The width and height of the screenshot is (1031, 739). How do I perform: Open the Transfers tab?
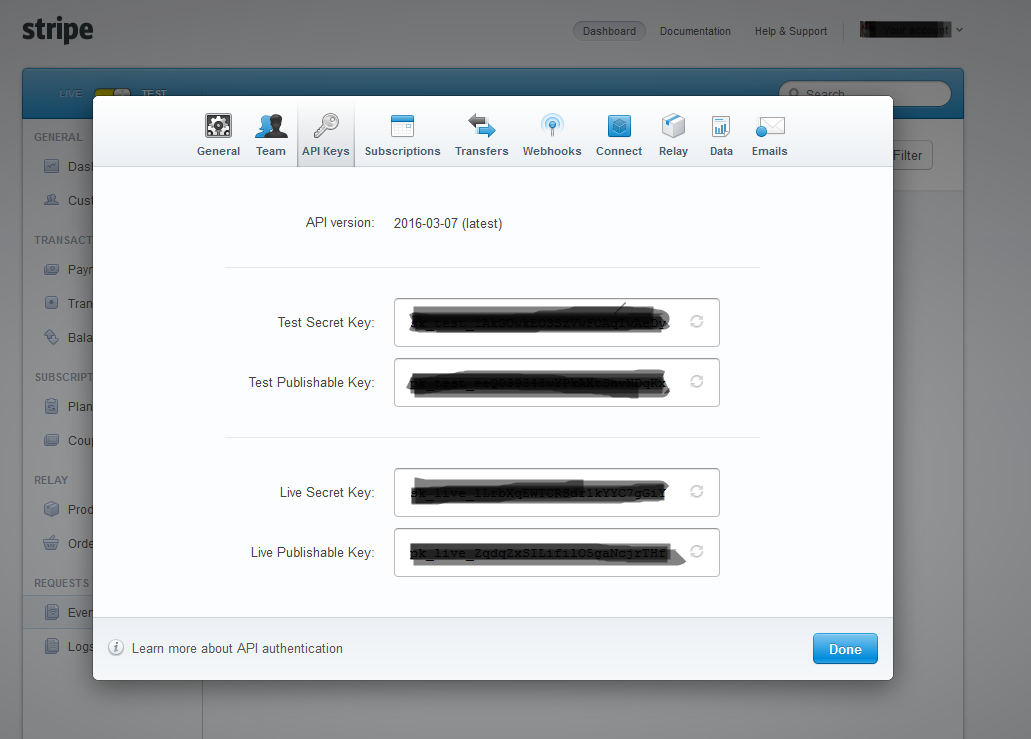(481, 135)
